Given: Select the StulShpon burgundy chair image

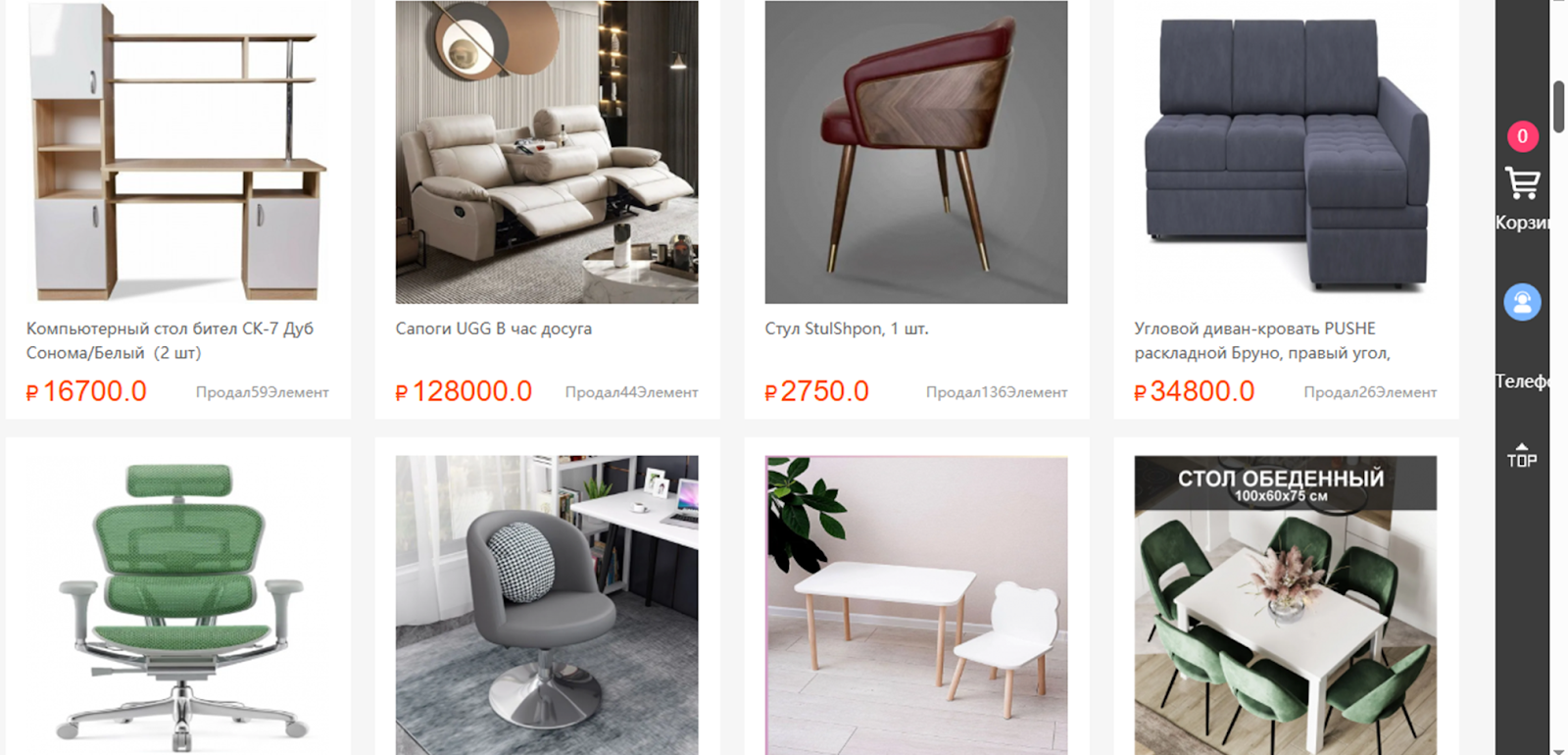Looking at the screenshot, I should point(916,152).
